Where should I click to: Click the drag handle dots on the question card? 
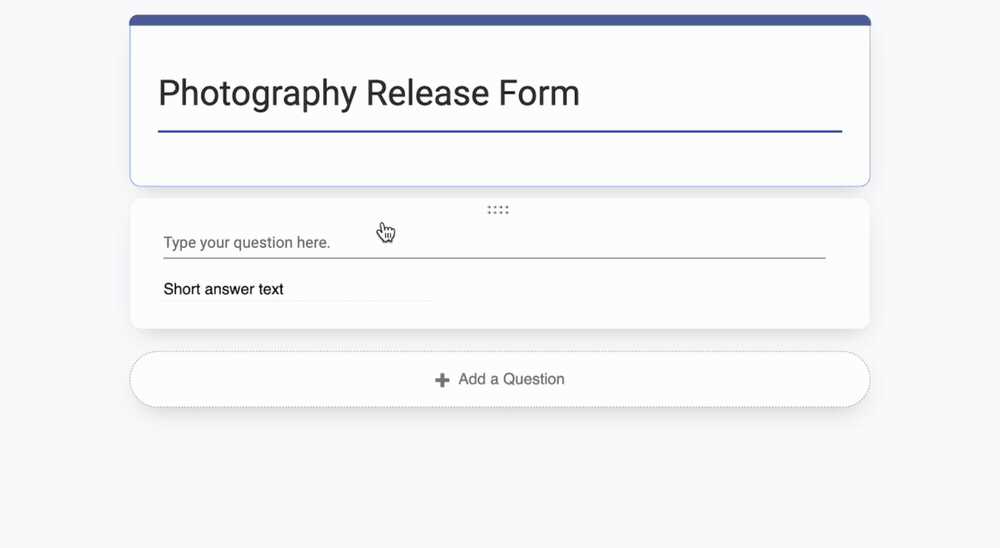(498, 210)
